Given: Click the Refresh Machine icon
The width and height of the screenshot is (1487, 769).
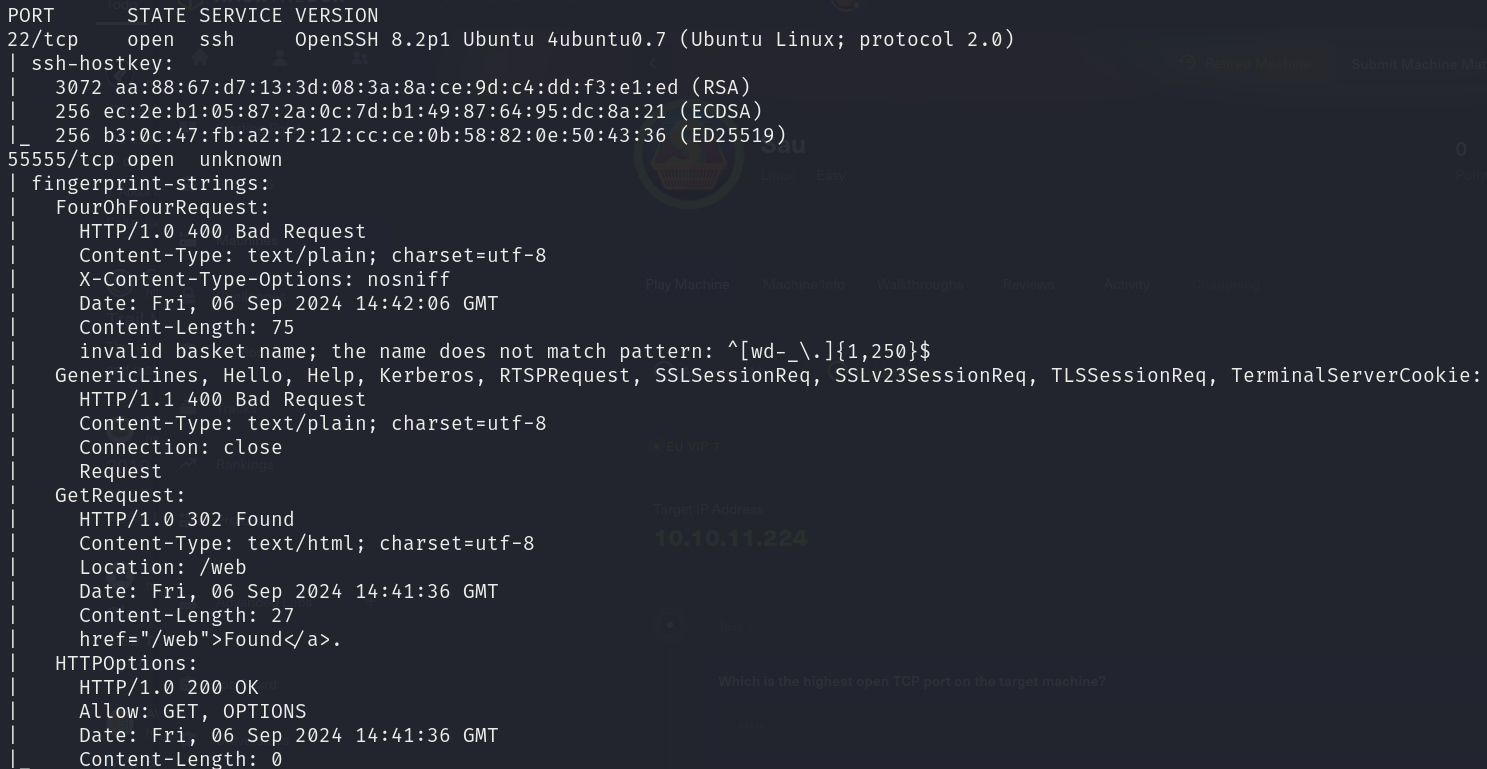Looking at the screenshot, I should click(1188, 63).
